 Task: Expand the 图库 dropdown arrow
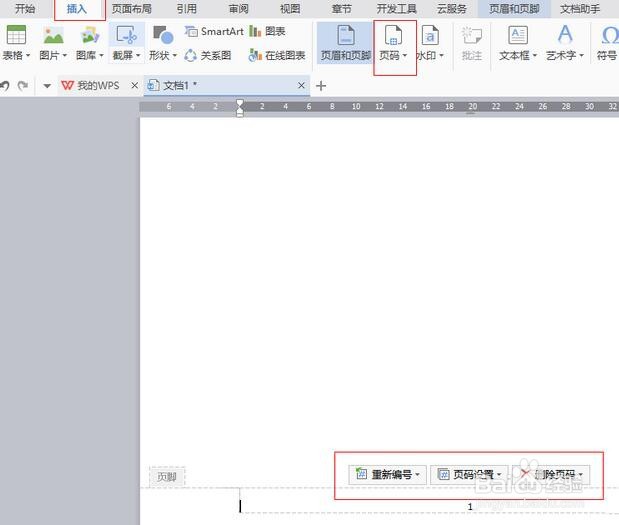coord(101,56)
